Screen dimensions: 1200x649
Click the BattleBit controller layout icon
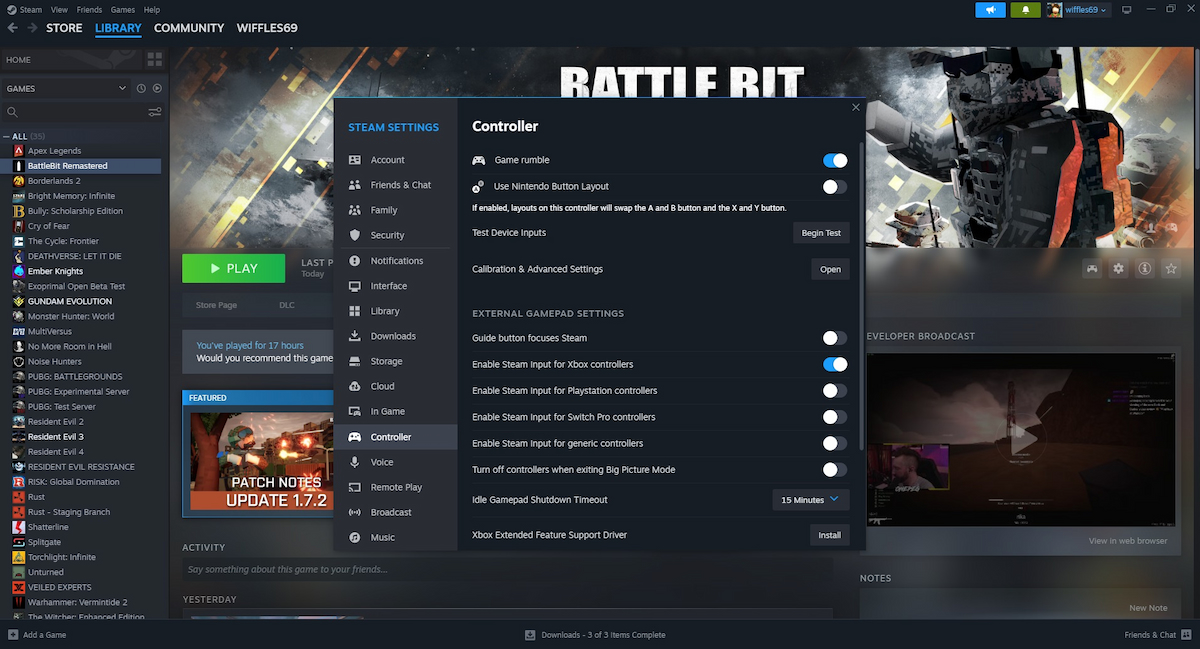pyautogui.click(x=1092, y=268)
